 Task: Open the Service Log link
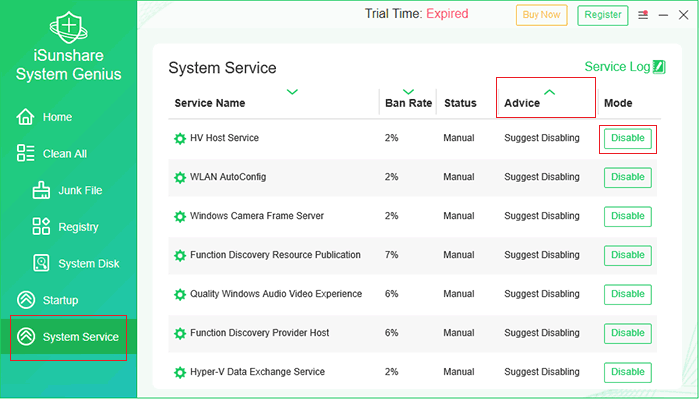[617, 67]
